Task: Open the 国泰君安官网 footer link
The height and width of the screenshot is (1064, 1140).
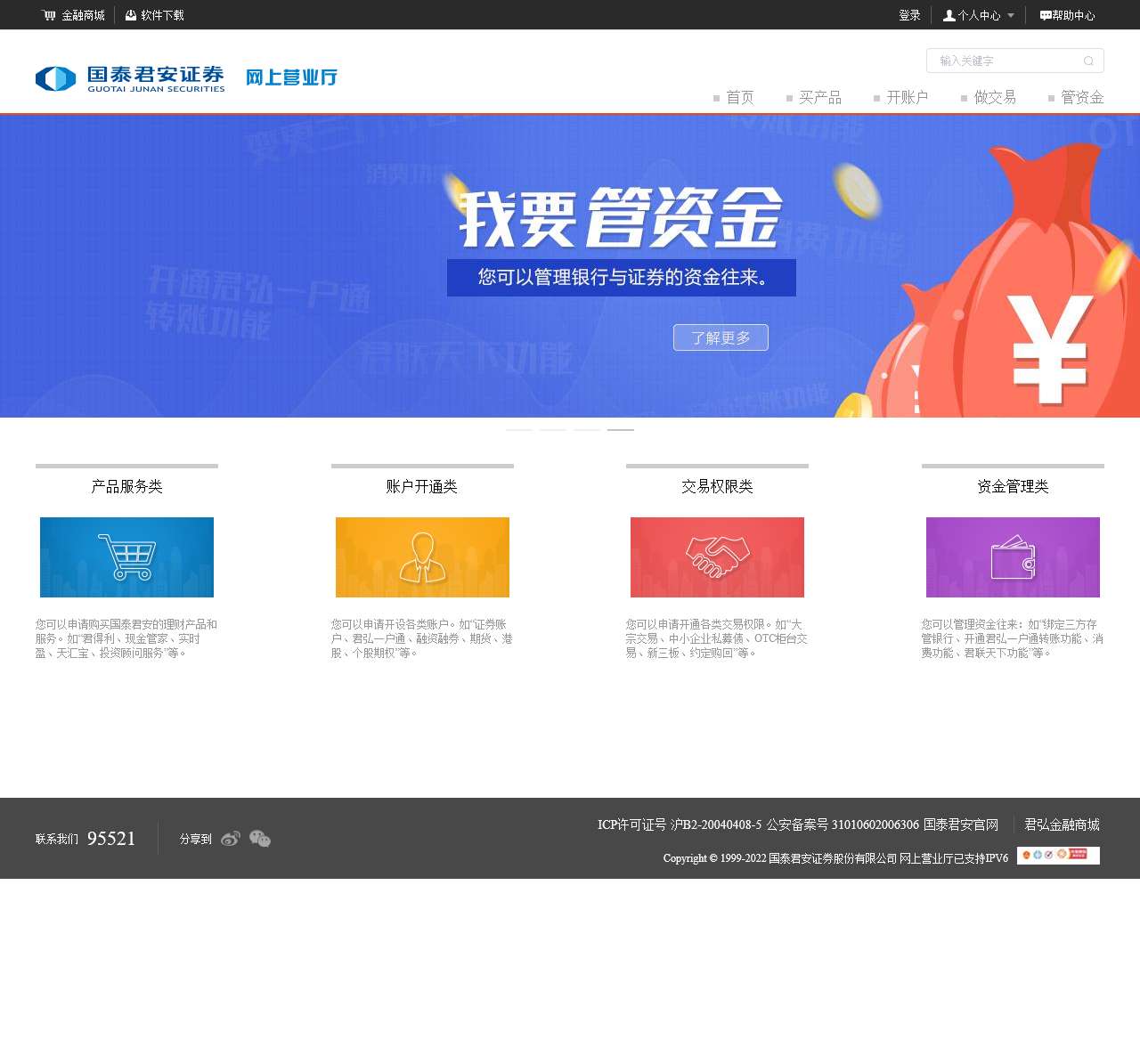Action: tap(960, 824)
